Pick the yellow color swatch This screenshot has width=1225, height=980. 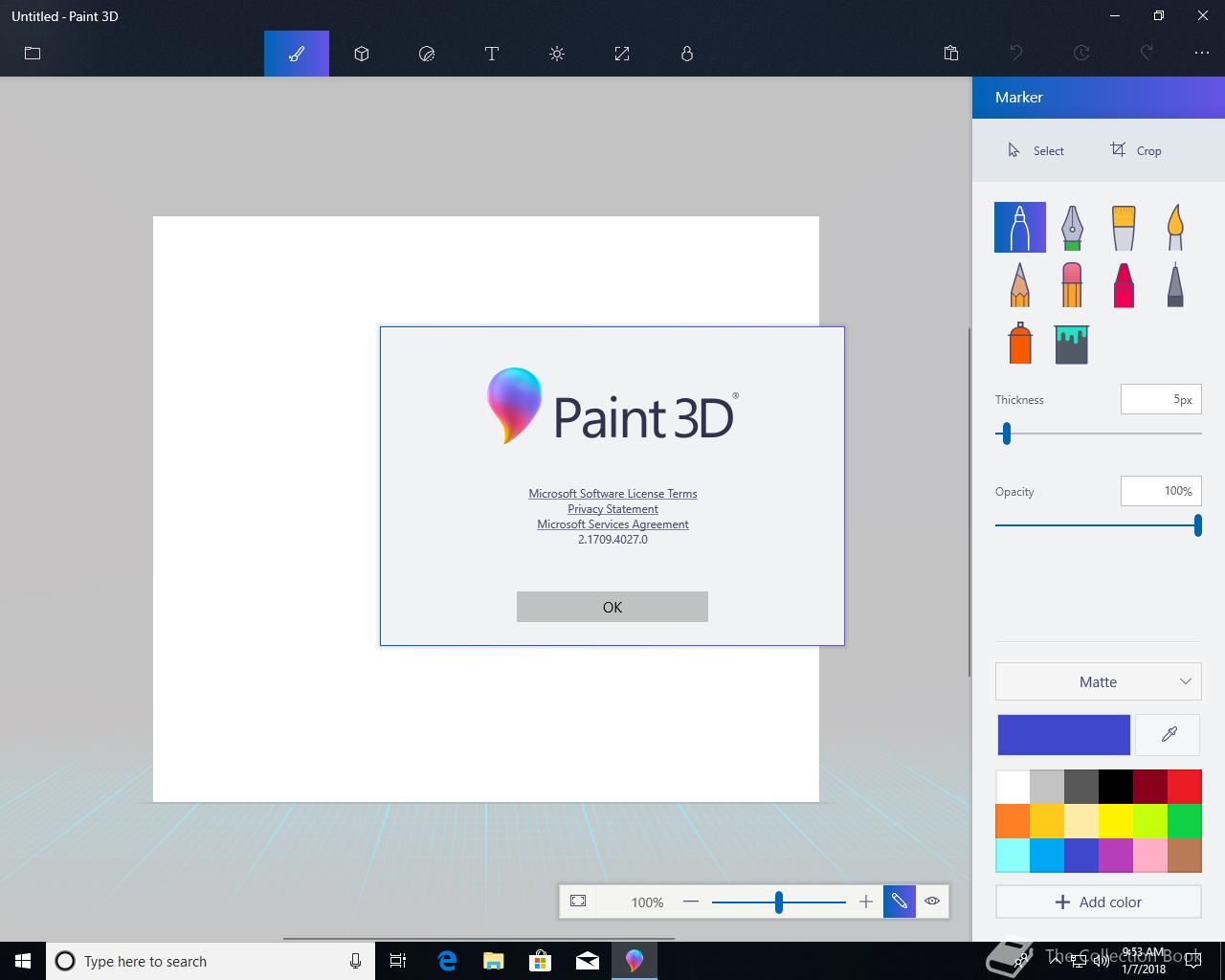[1116, 821]
